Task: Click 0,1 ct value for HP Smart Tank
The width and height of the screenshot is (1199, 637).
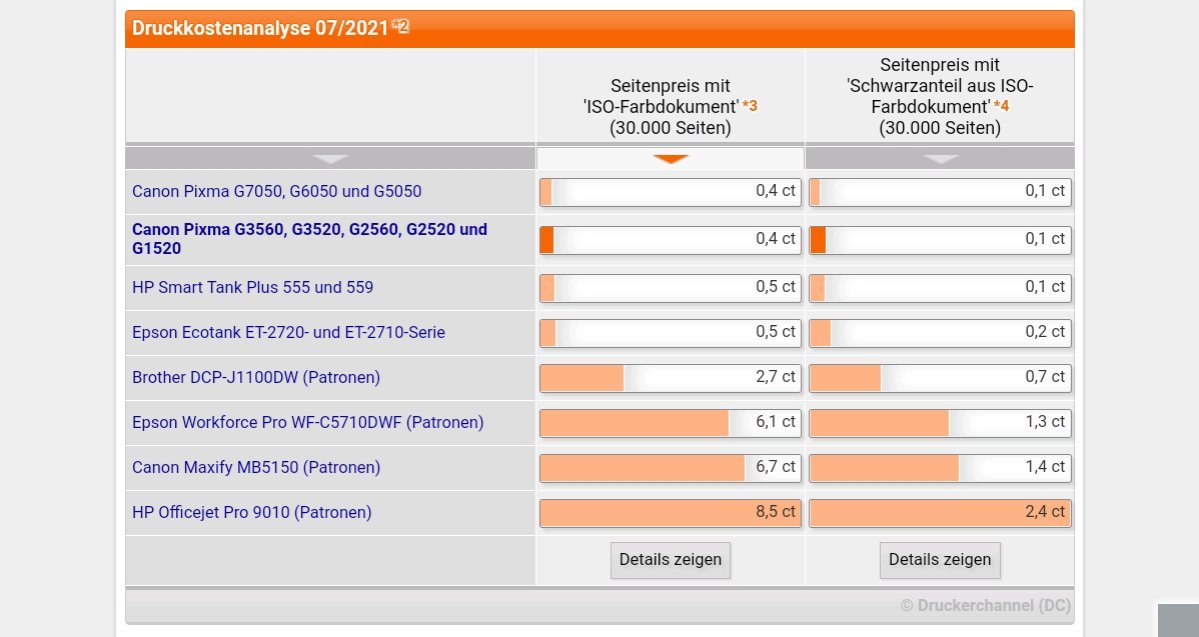Action: 1045,287
